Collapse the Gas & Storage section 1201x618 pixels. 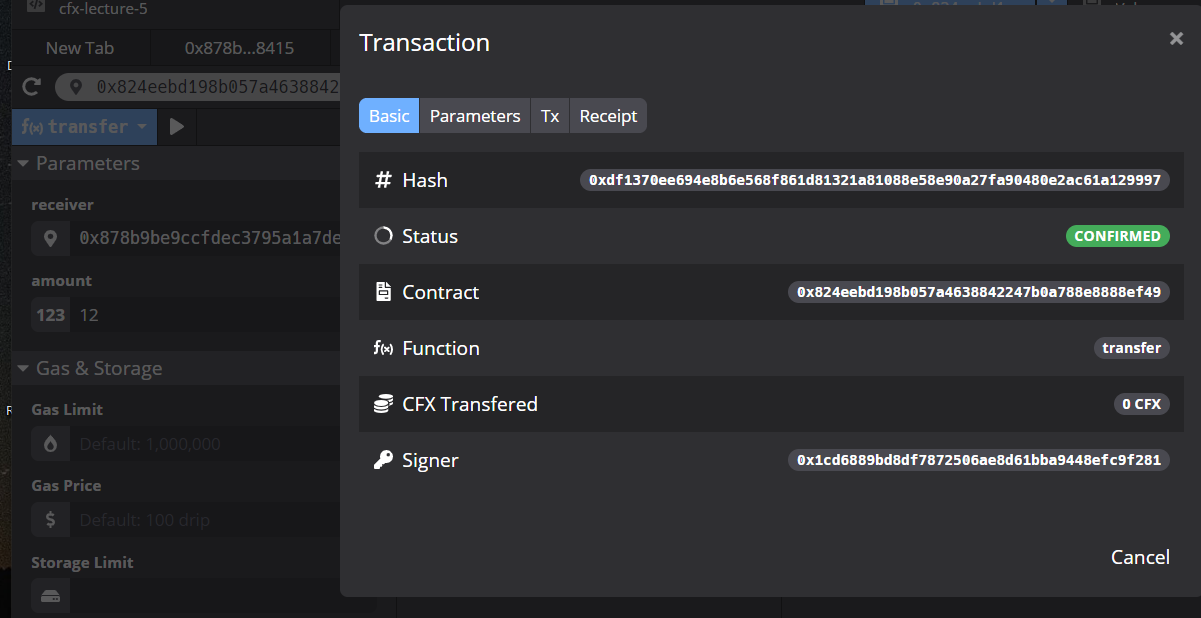[x=24, y=369]
